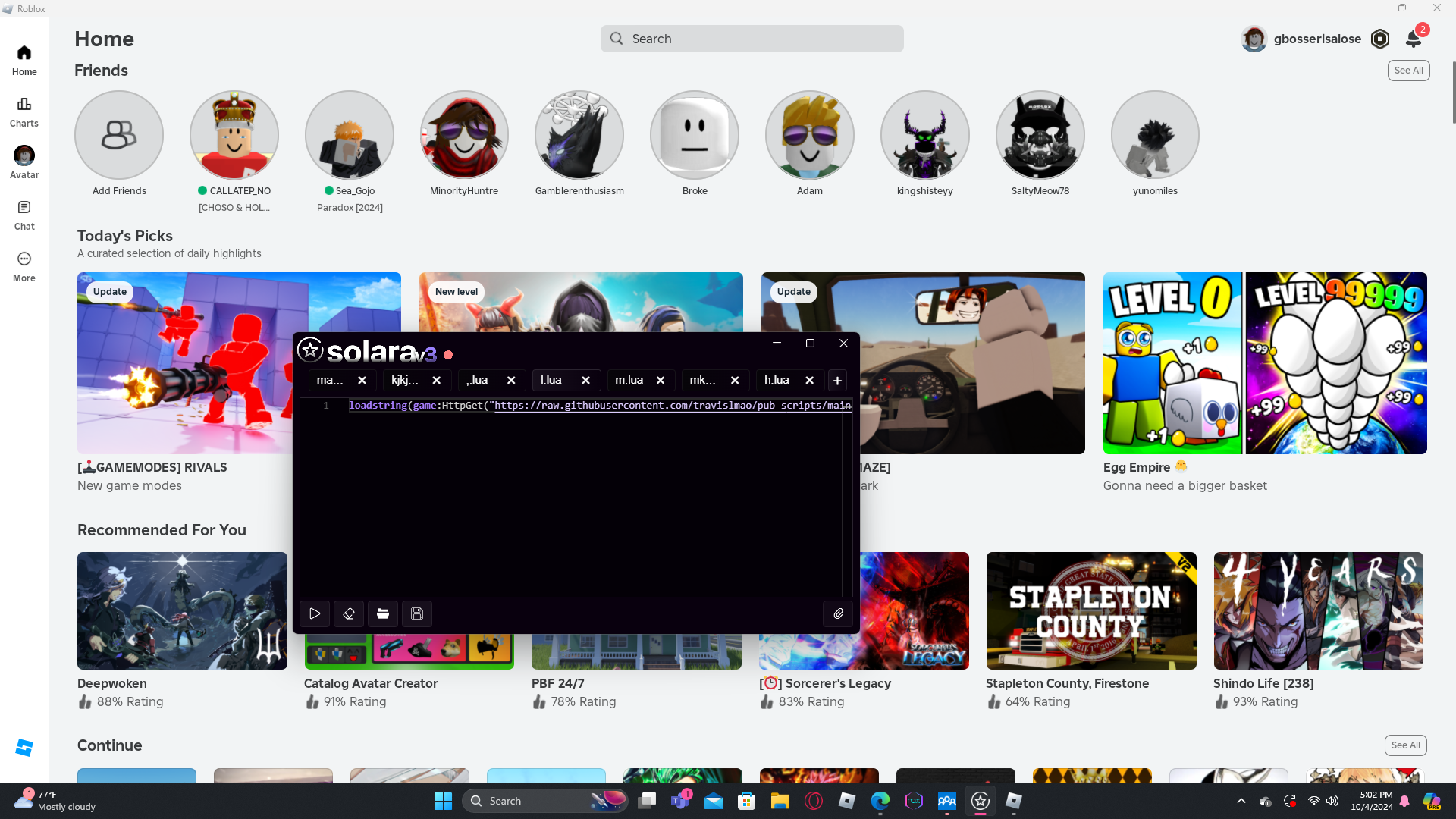The image size is (1456, 819).
Task: Close the kjkj... tab in Solara
Action: [x=437, y=381]
